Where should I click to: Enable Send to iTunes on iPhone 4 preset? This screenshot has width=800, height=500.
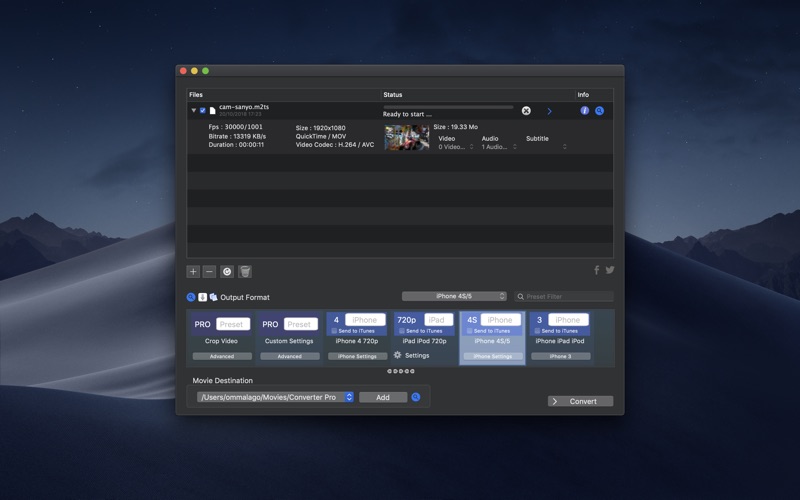[334, 331]
